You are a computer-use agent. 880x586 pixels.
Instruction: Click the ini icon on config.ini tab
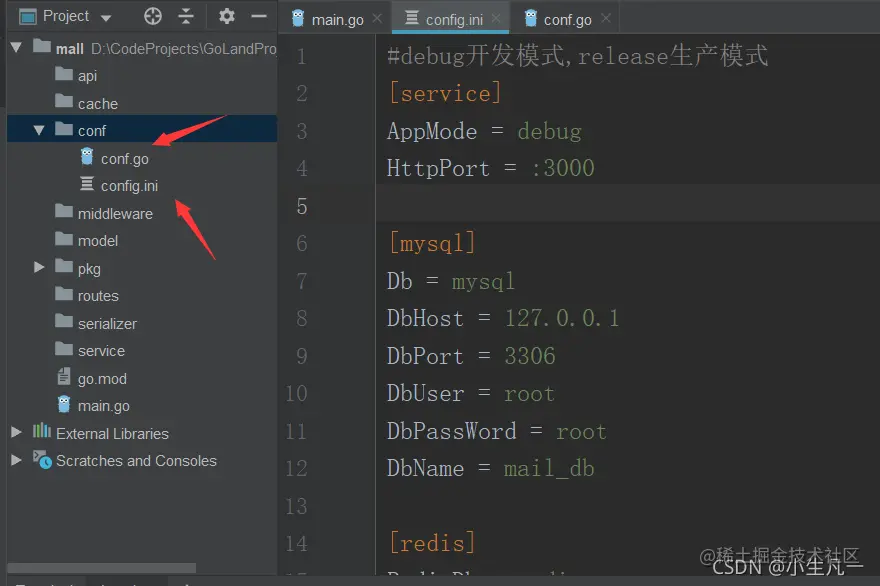click(411, 18)
